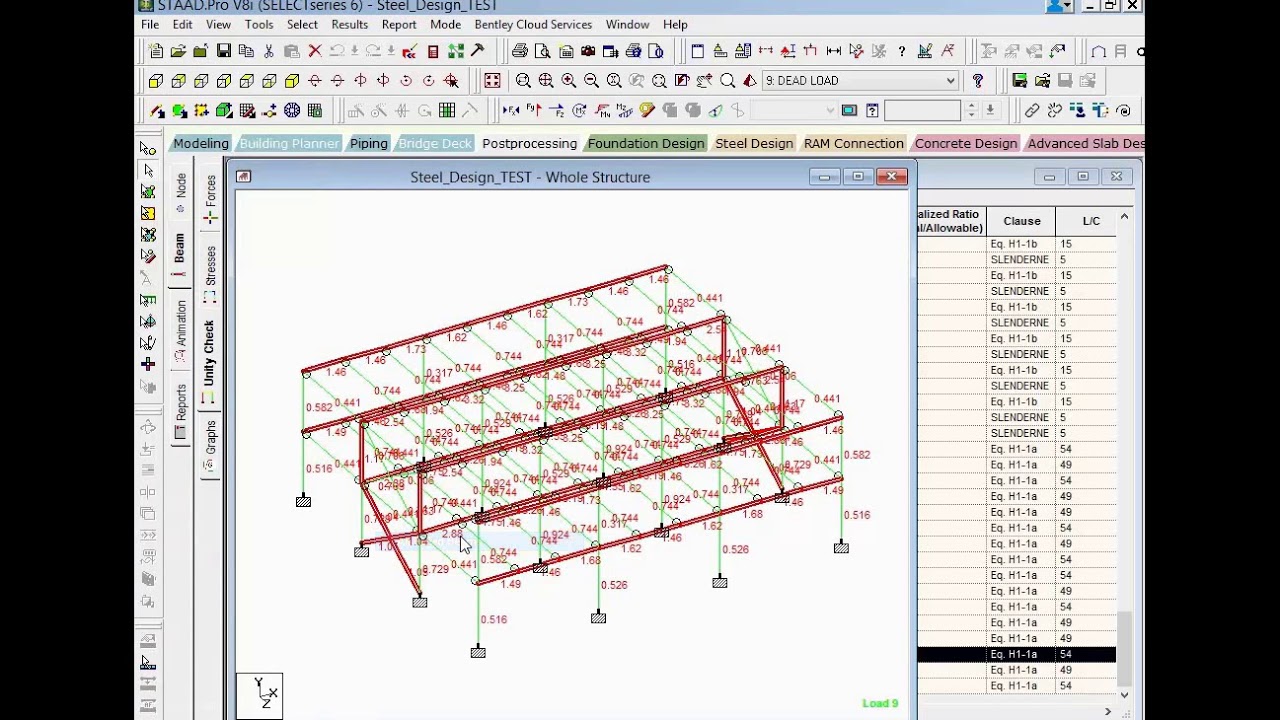Switch to the RAM Connection tab
Screen dimensions: 1280x720
pos(854,143)
